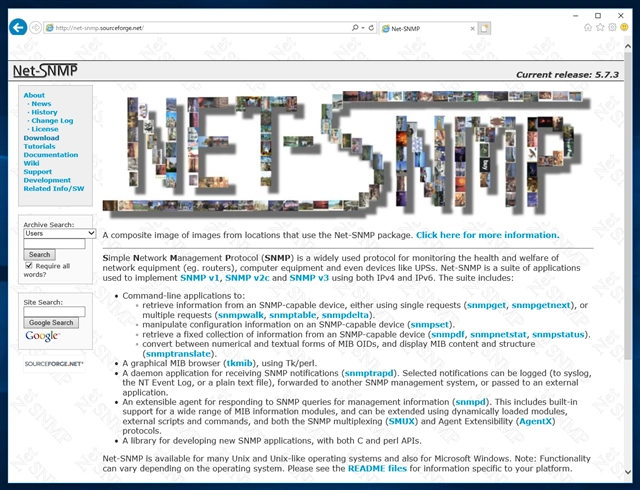Toggle Require all words checkbox
640x490 pixels.
point(29,266)
